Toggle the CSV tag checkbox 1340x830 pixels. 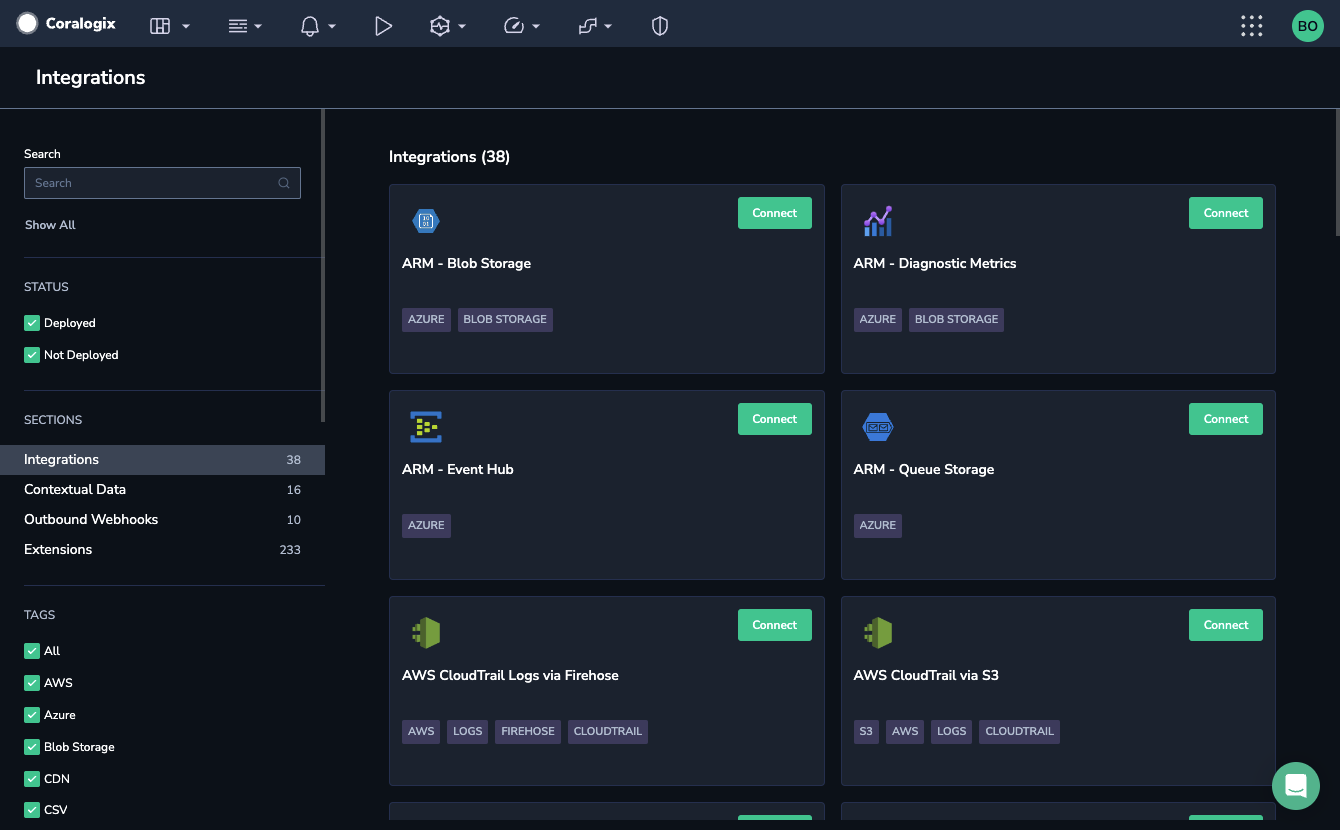click(32, 810)
